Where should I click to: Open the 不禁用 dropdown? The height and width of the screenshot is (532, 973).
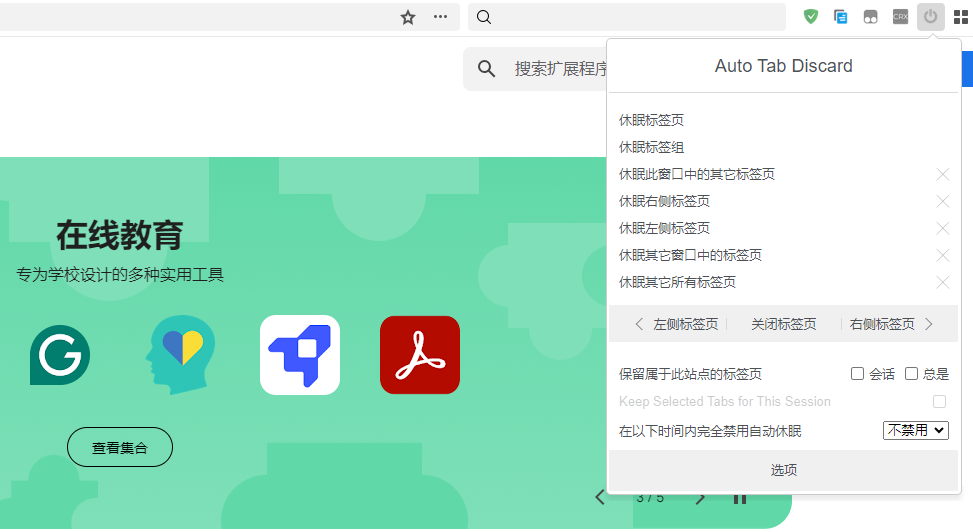pos(916,430)
